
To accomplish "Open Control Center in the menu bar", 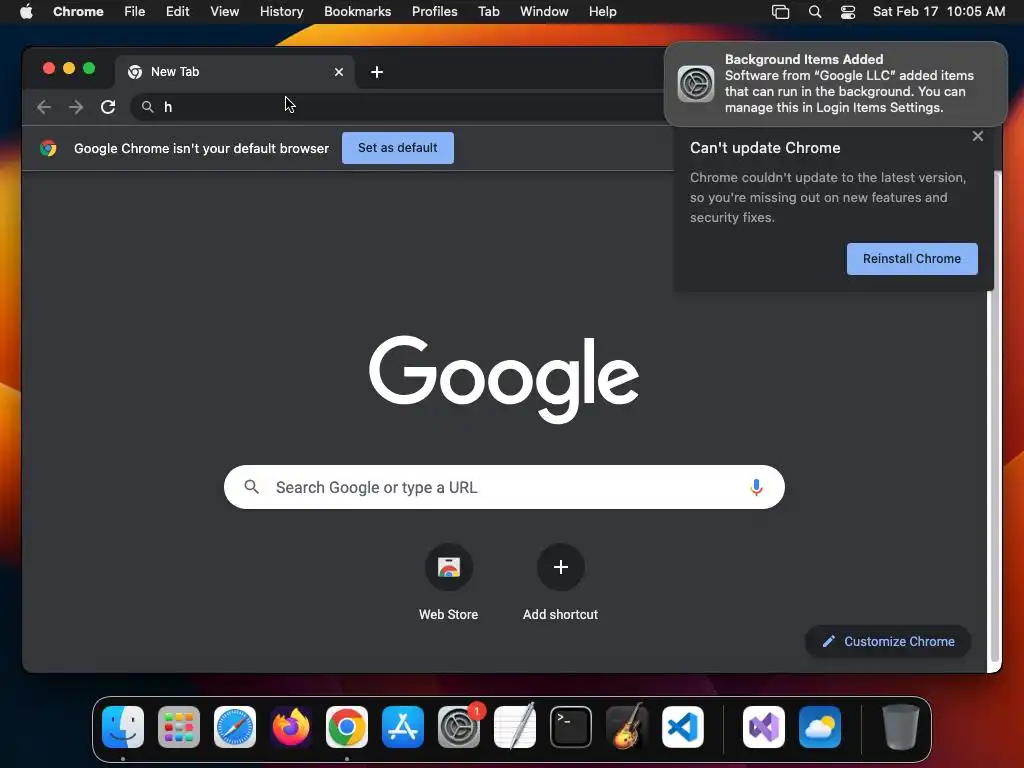I will pyautogui.click(x=848, y=12).
